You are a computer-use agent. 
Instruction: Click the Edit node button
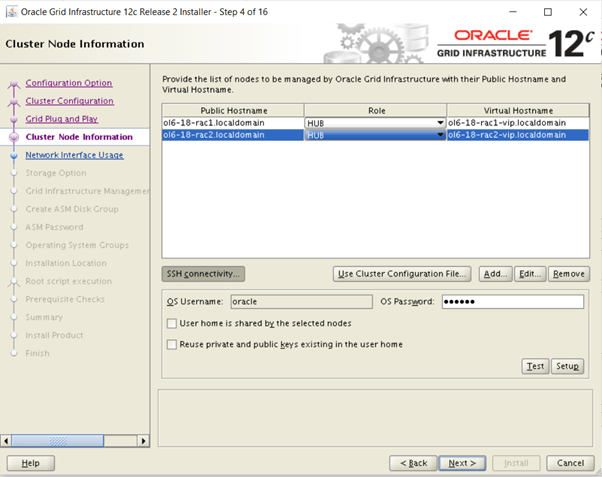pos(530,273)
